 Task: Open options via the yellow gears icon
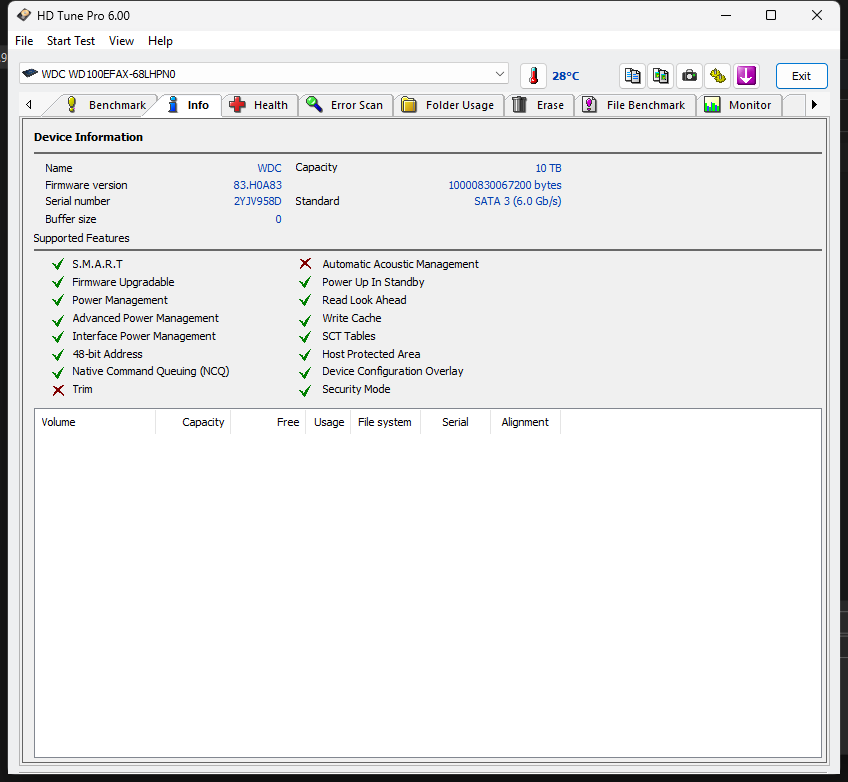coord(718,76)
